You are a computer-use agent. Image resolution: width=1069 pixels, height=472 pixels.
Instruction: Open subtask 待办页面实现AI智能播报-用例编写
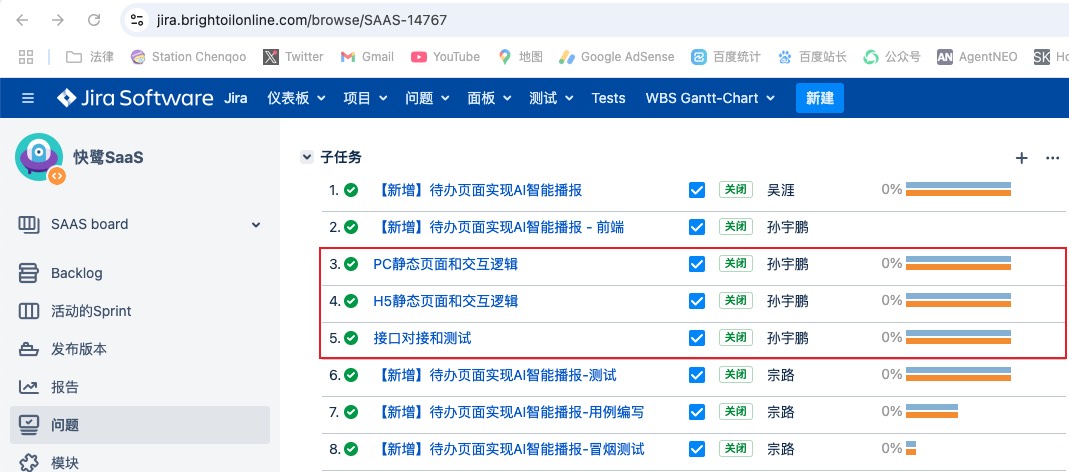click(x=509, y=412)
